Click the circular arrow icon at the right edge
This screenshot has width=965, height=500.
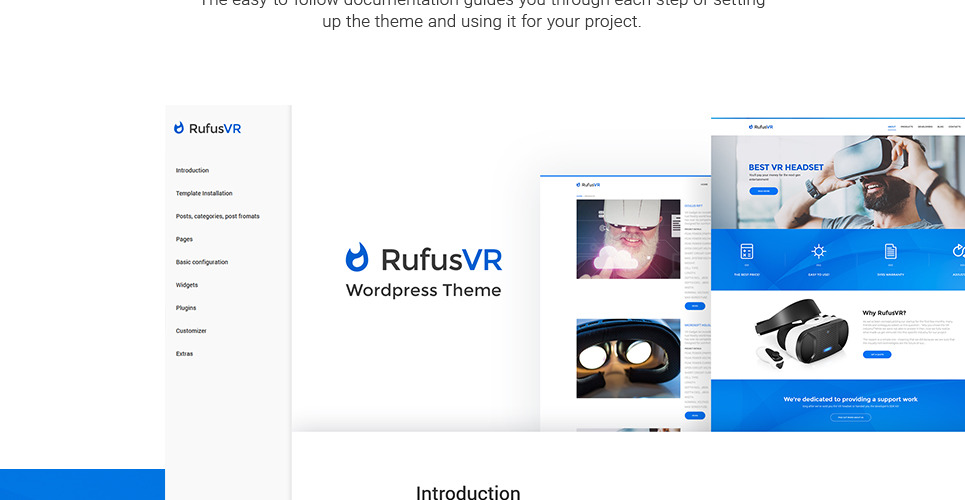(959, 251)
